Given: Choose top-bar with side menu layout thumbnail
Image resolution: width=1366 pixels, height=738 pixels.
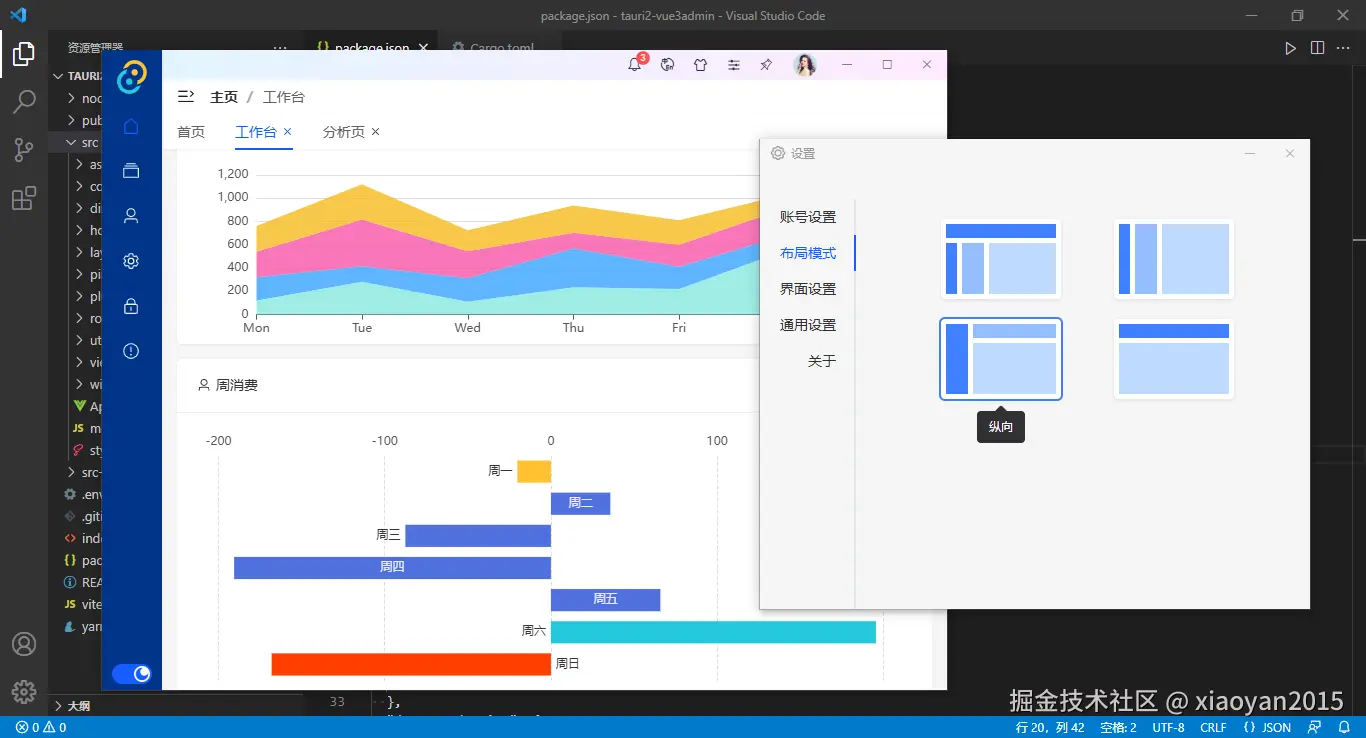Looking at the screenshot, I should (x=1001, y=259).
